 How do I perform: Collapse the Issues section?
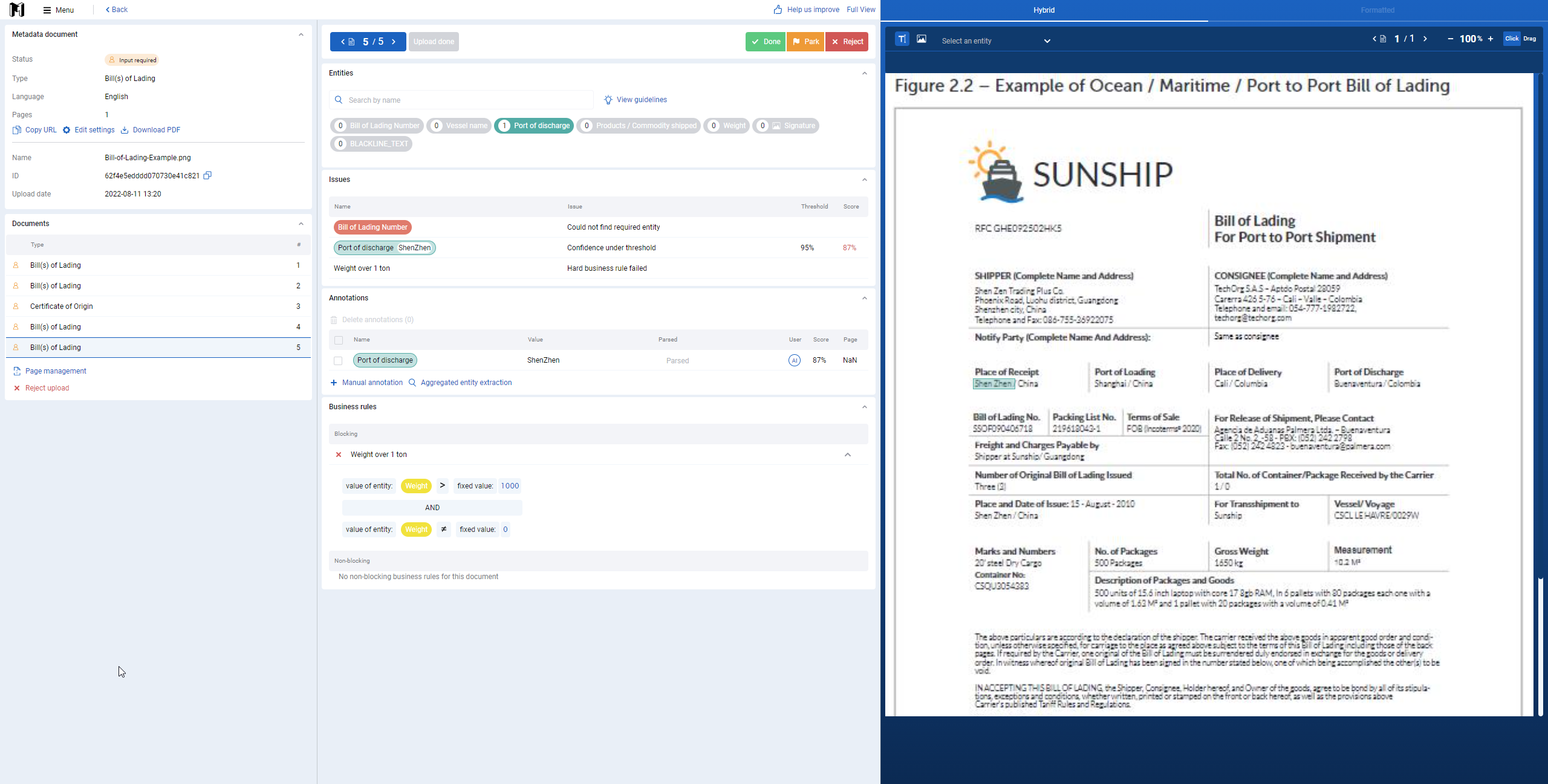(865, 180)
